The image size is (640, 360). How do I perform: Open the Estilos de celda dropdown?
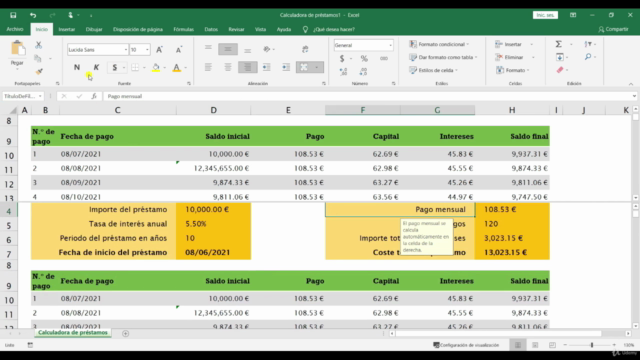[433, 70]
